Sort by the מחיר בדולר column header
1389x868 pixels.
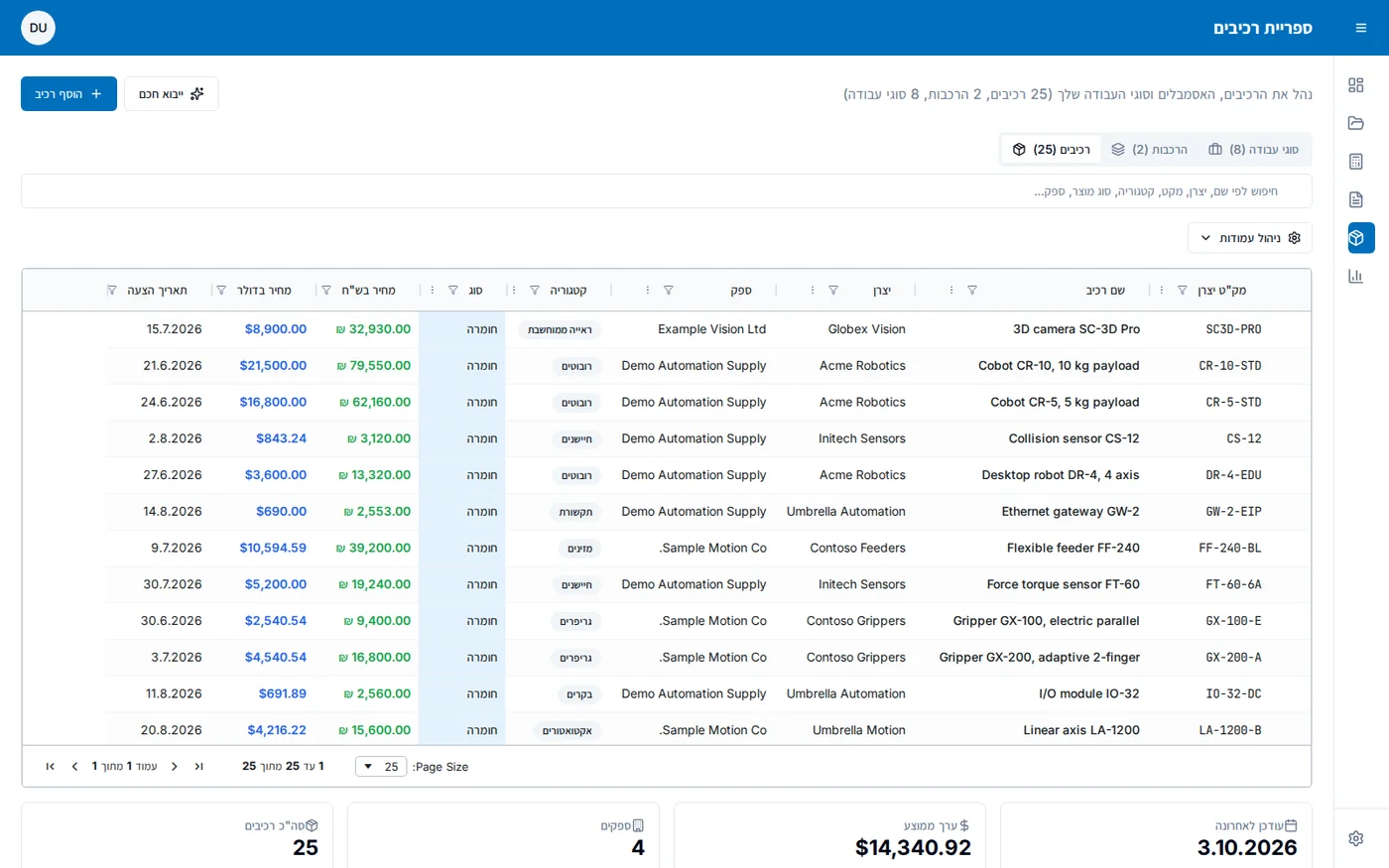[264, 291]
